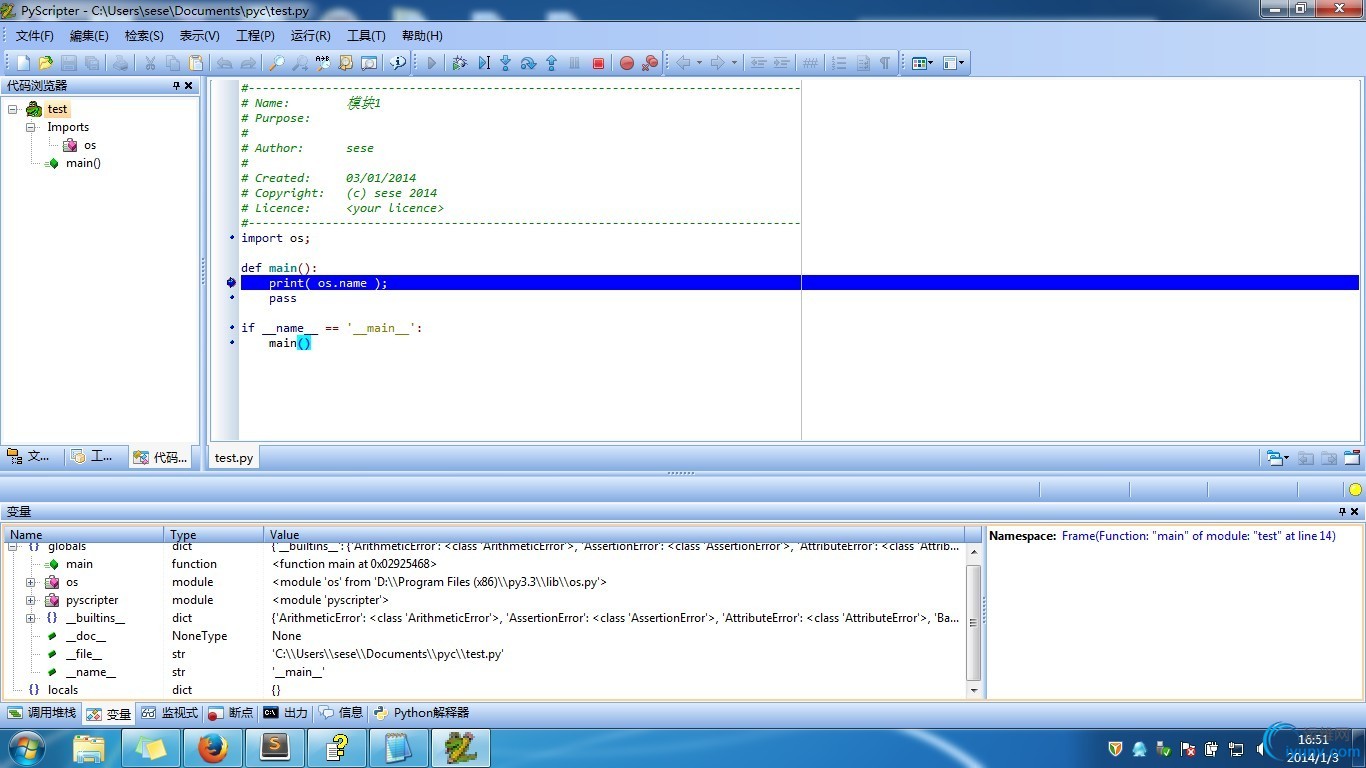Toggle comment with the ## icon

coord(810,63)
